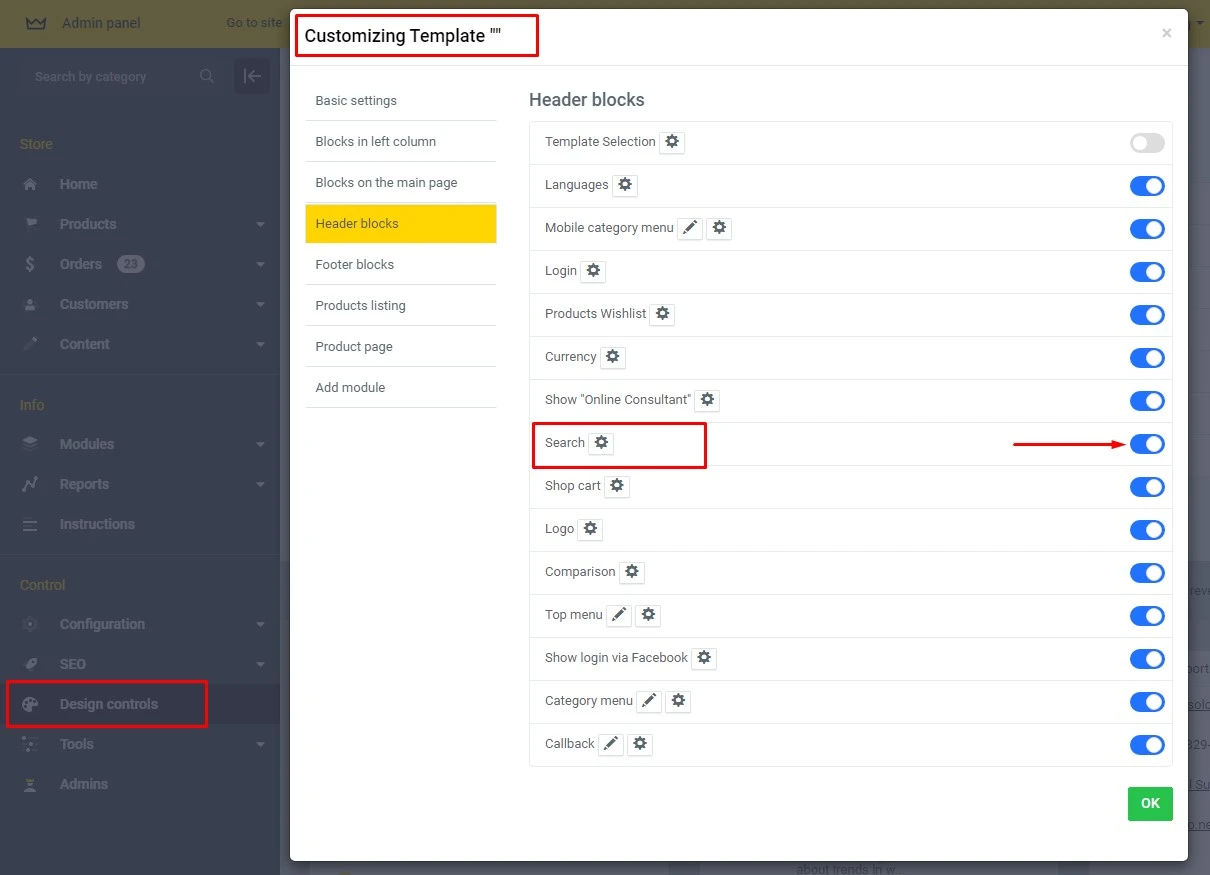Open settings gear for Search block
The height and width of the screenshot is (875, 1210).
coord(600,443)
